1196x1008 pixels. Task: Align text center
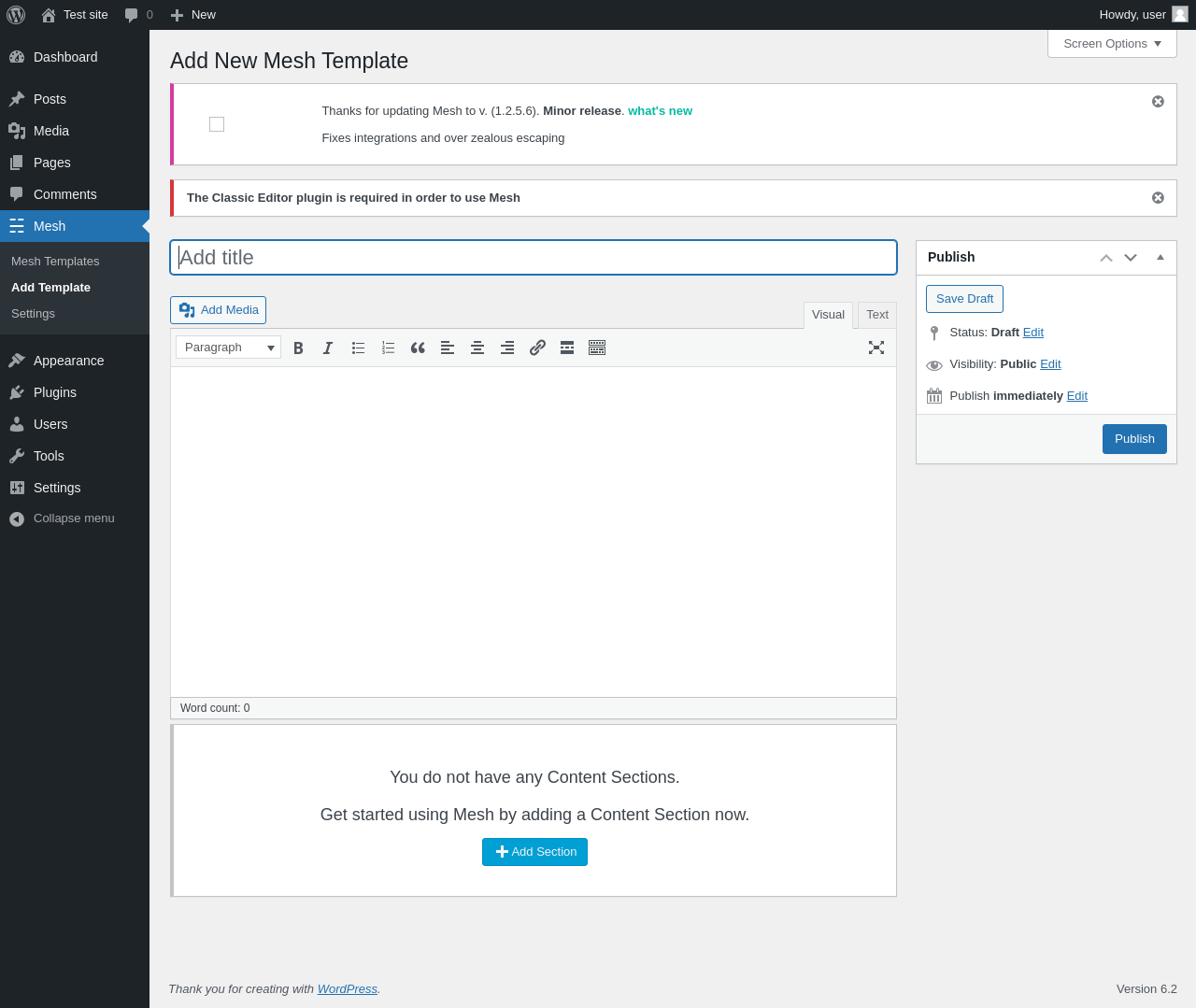[477, 348]
